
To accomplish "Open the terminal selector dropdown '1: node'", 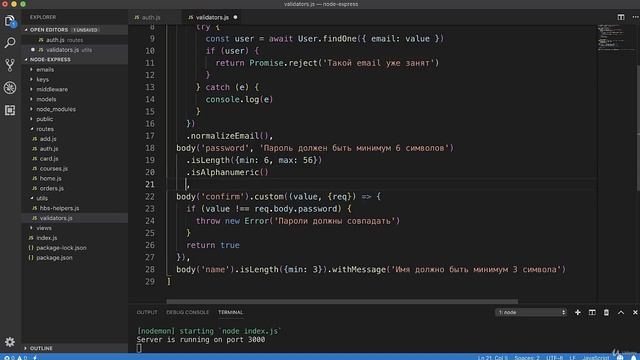I will (x=531, y=312).
